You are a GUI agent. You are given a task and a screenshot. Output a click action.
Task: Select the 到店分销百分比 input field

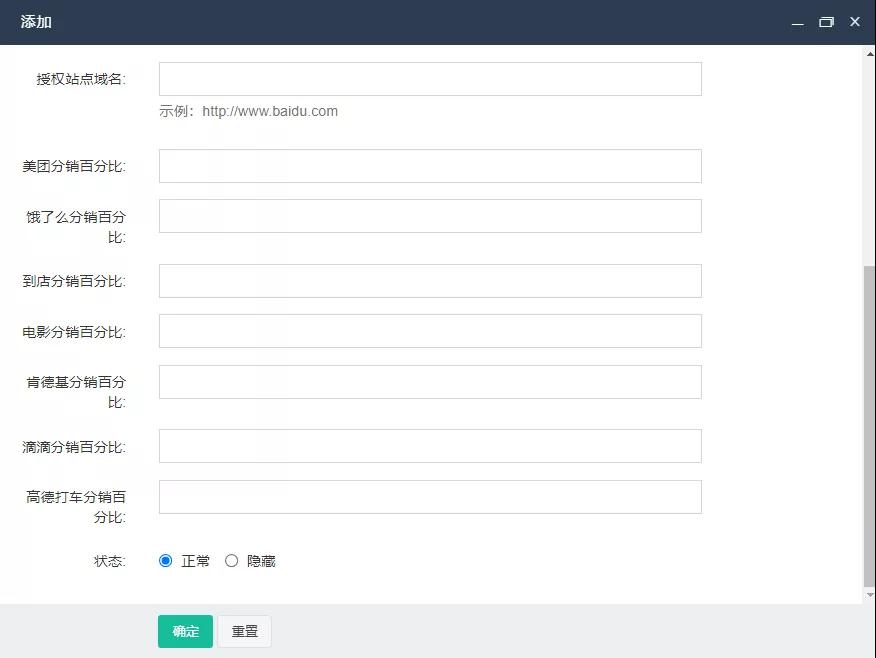coord(430,281)
